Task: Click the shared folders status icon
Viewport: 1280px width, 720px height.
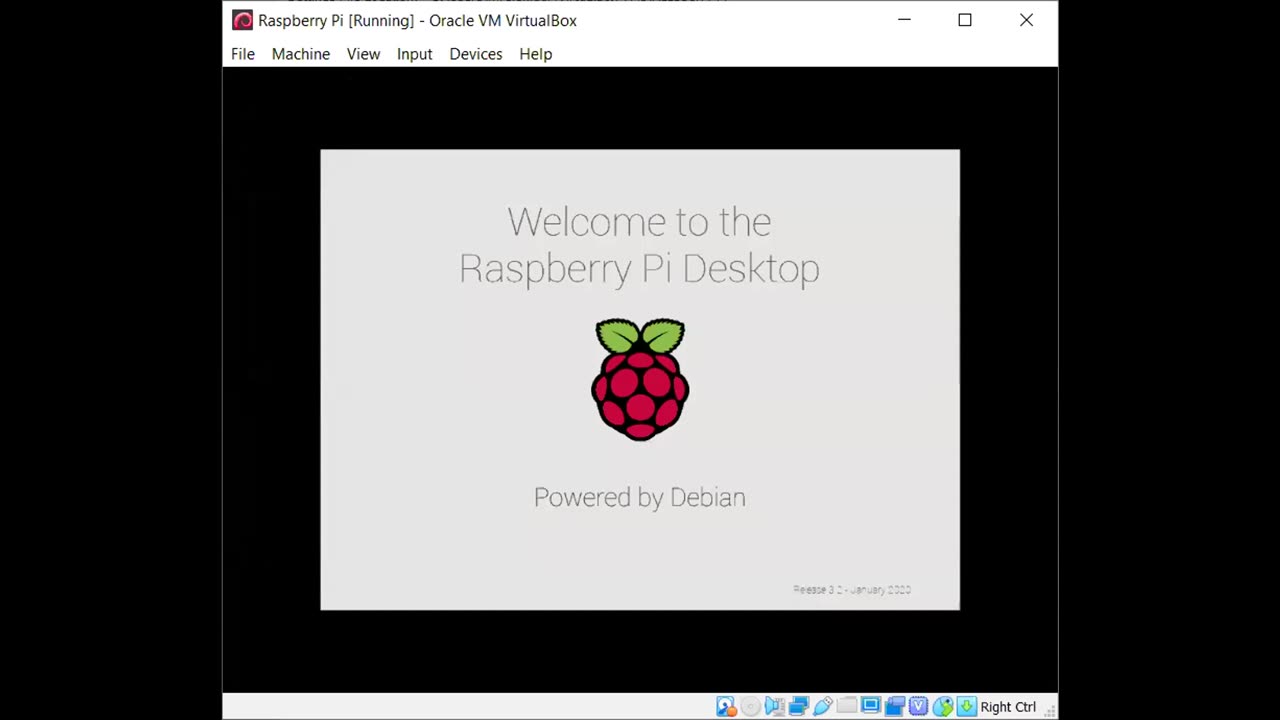Action: coord(847,706)
